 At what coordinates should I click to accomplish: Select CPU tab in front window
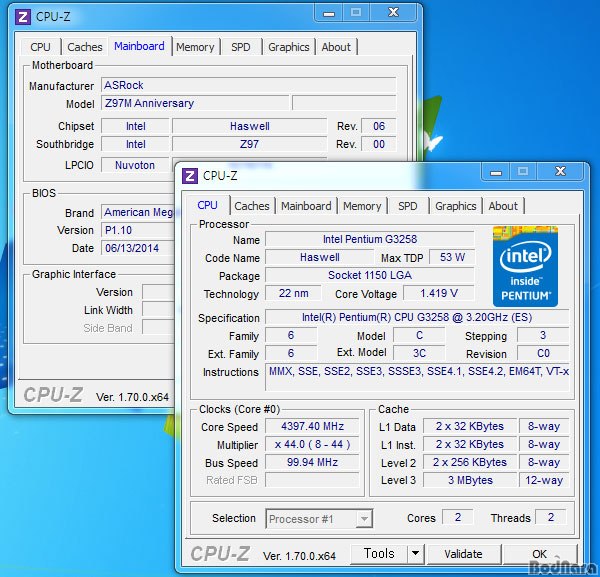pyautogui.click(x=207, y=205)
